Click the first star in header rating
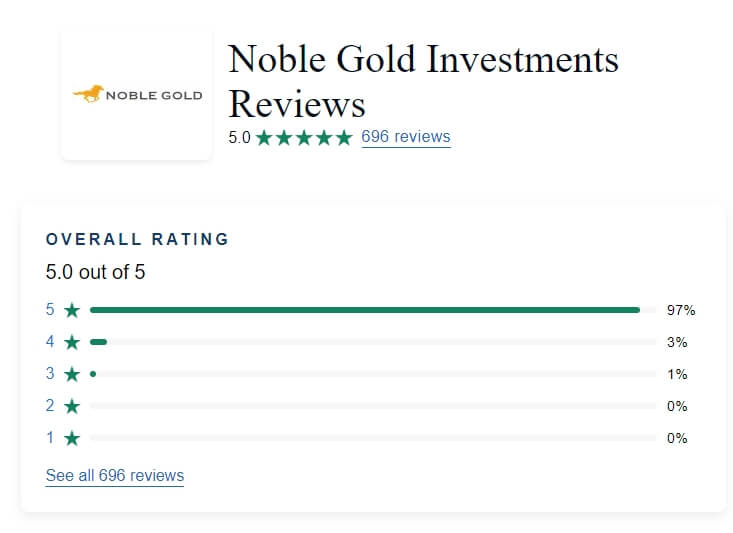This screenshot has width=733, height=533. (x=264, y=137)
